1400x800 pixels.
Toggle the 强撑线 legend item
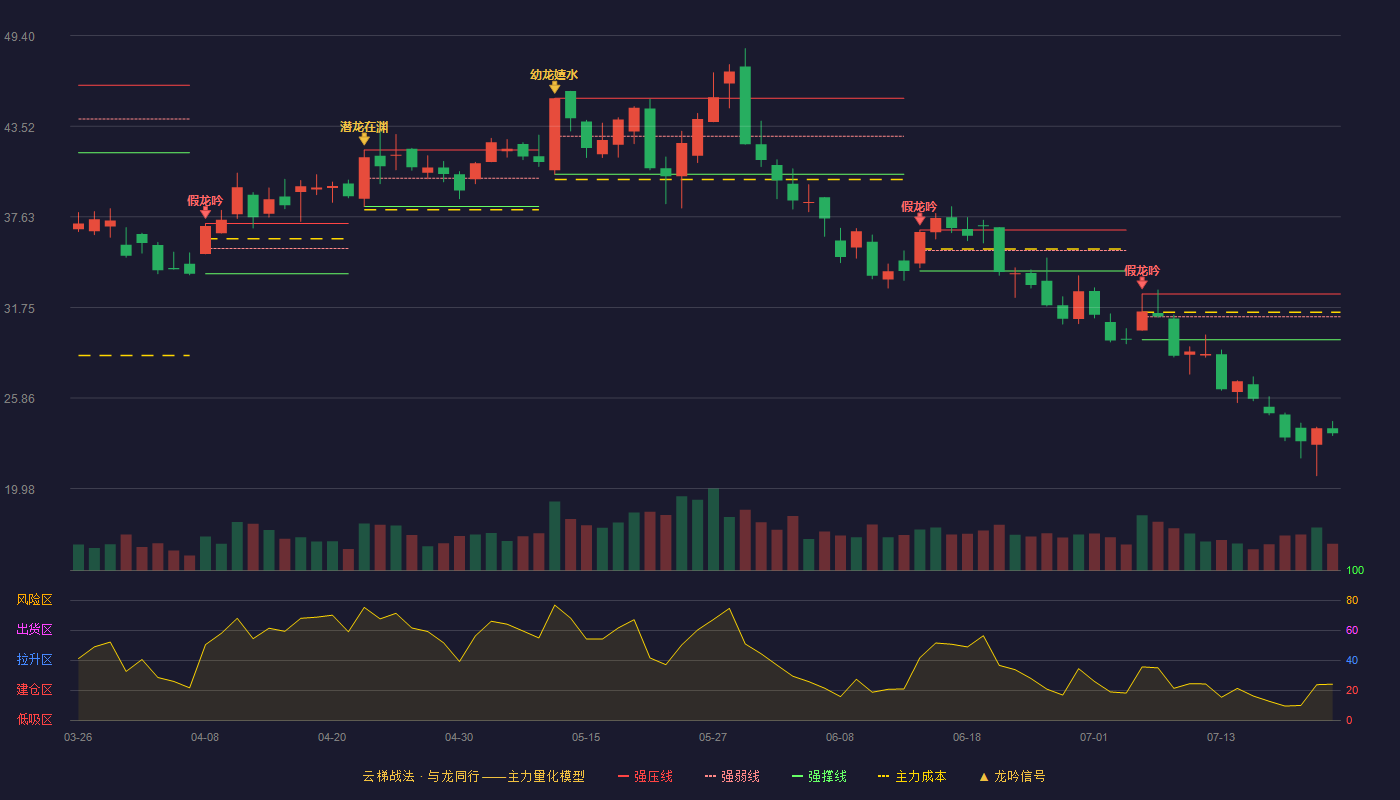point(819,776)
